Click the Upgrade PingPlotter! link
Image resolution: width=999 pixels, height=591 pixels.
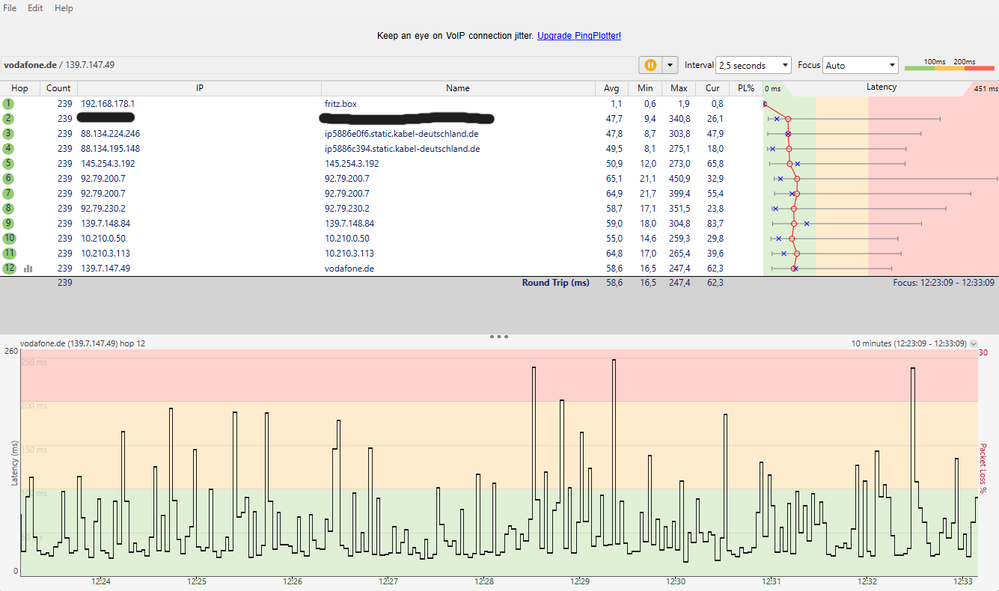579,36
